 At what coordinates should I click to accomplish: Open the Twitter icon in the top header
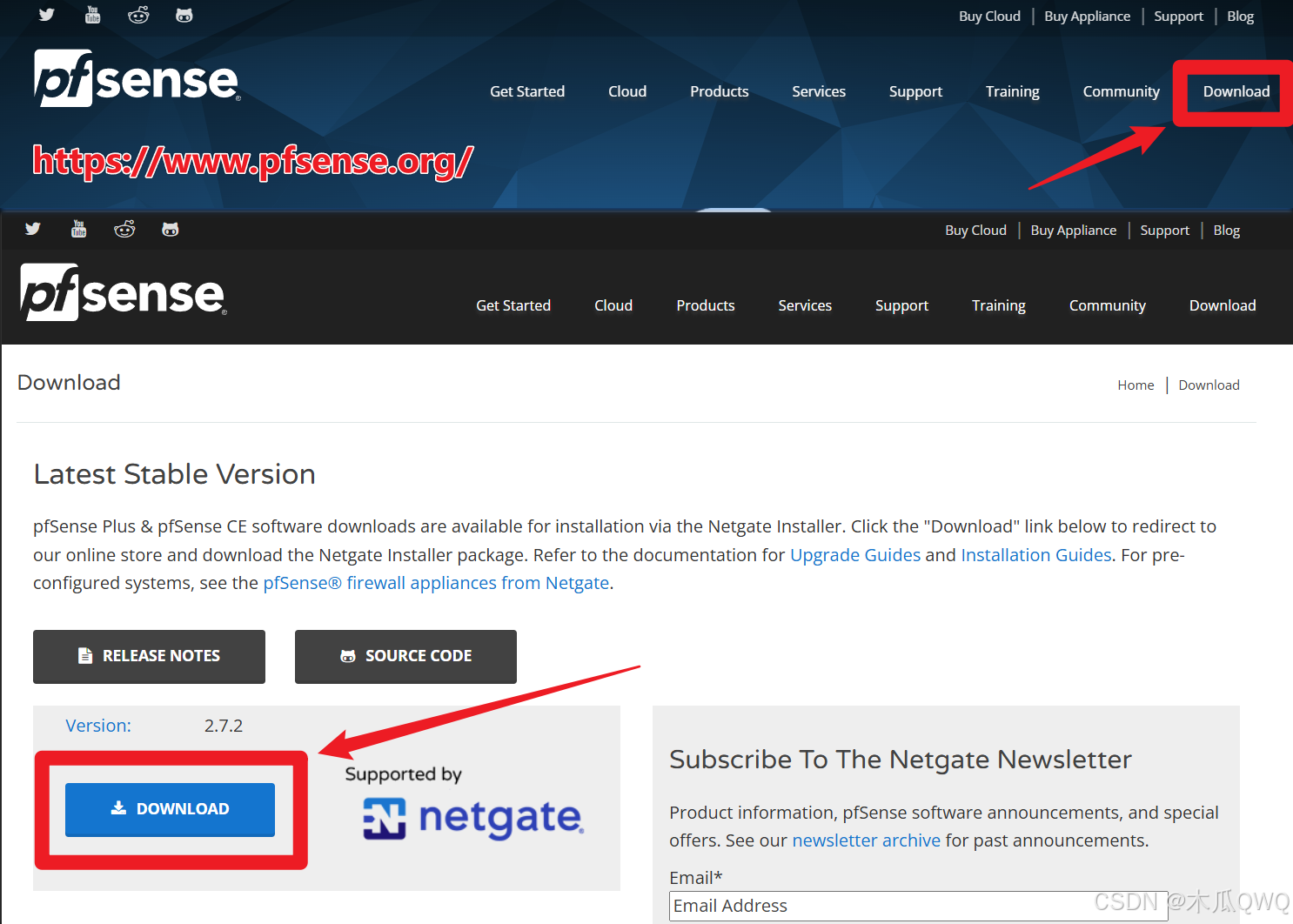coord(47,15)
